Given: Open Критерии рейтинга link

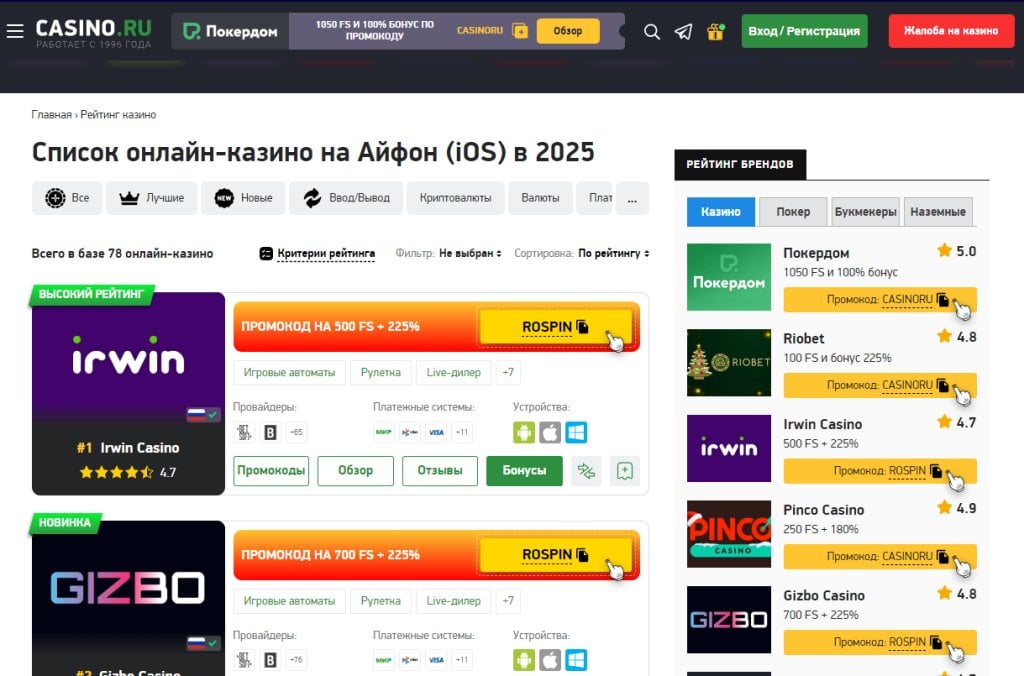Looking at the screenshot, I should pyautogui.click(x=317, y=253).
